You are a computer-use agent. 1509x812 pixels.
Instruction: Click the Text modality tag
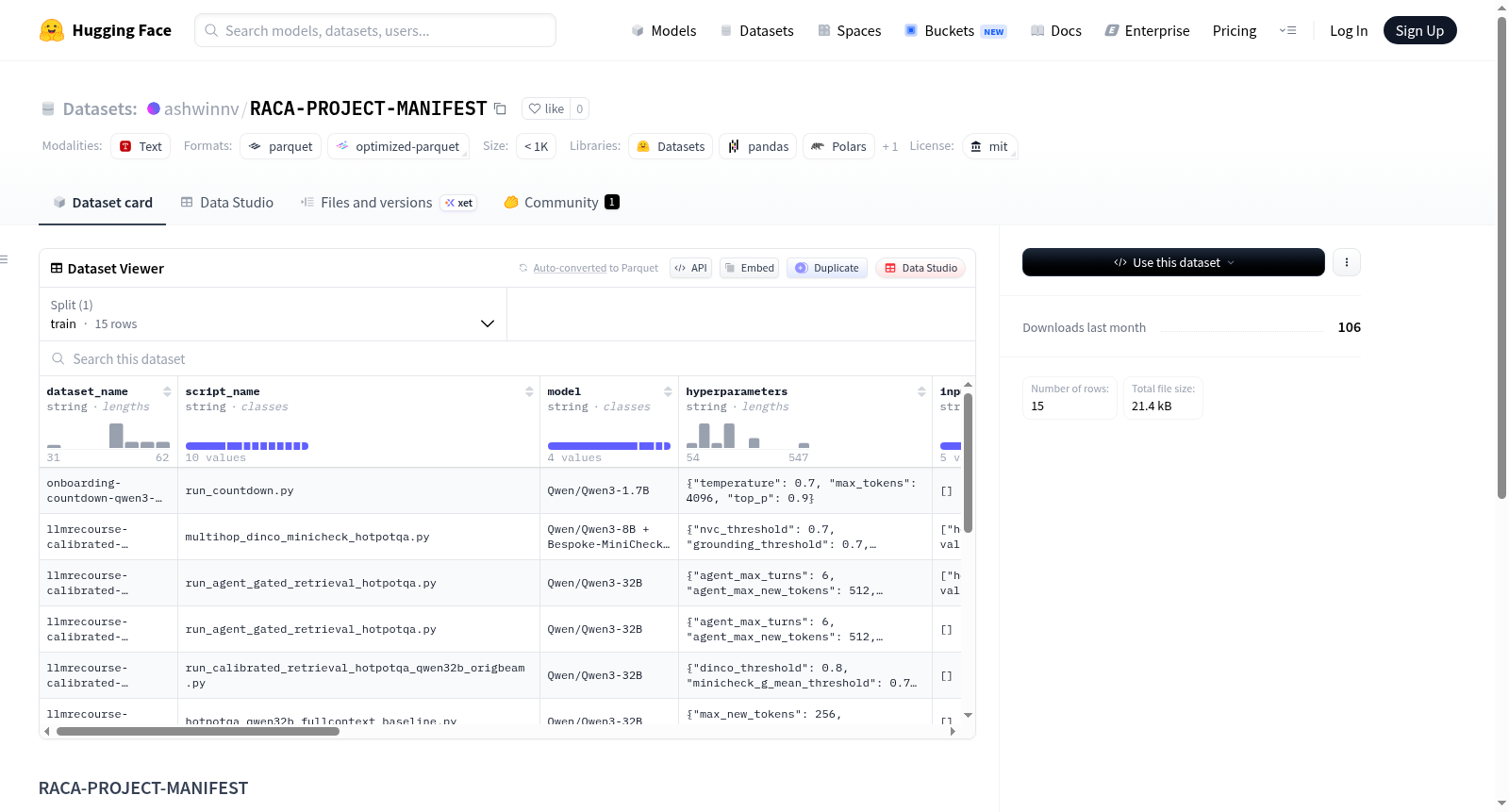tap(141, 146)
